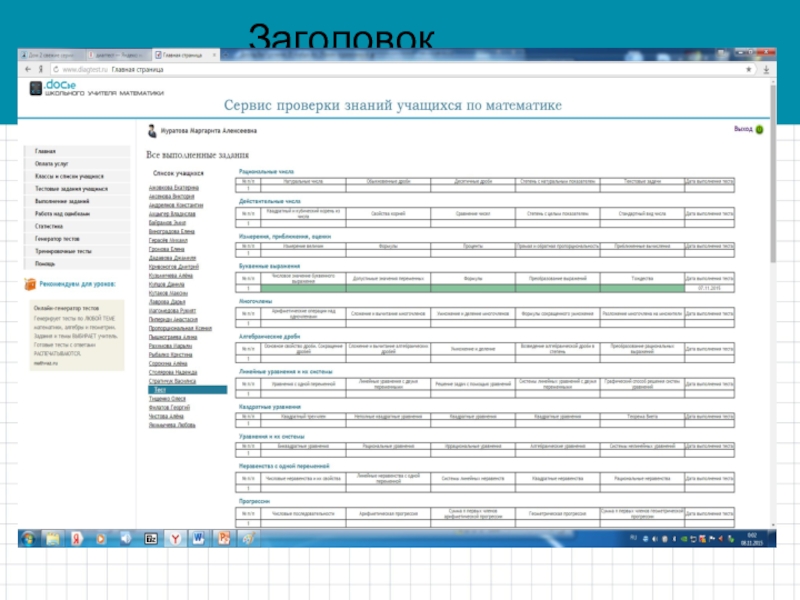Open the Windows Start menu
Image resolution: width=800 pixels, height=600 pixels.
[29, 538]
